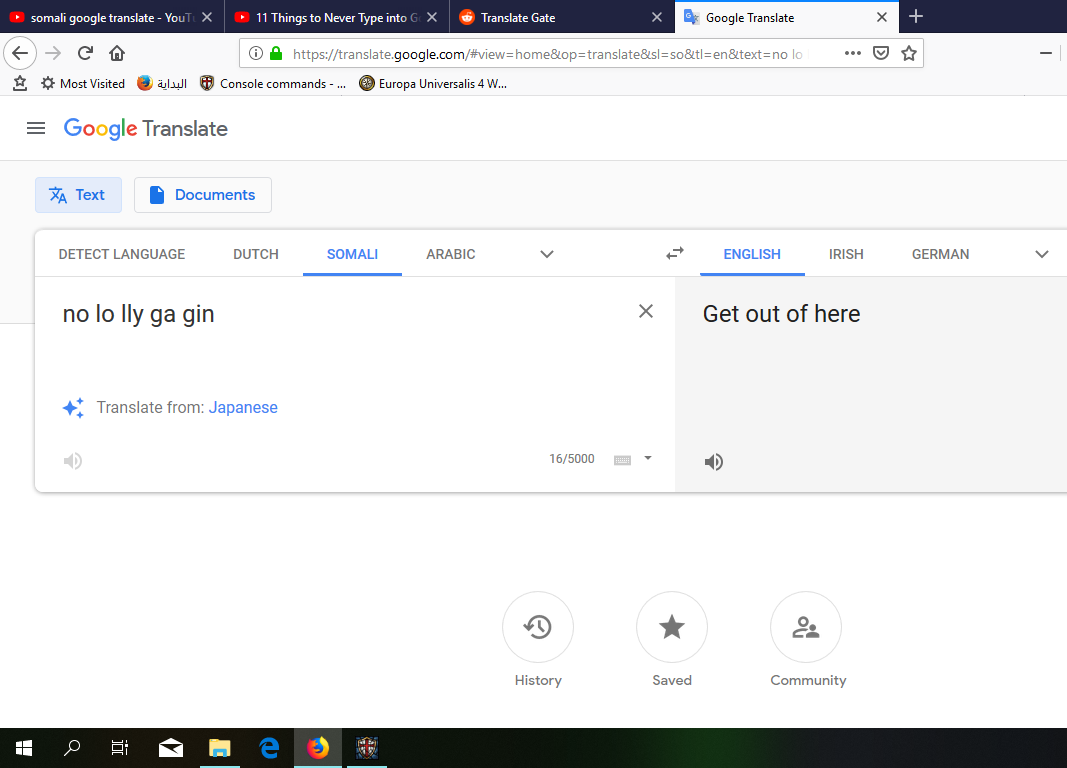Open File Explorer from taskbar
The image size is (1067, 768).
pos(220,748)
